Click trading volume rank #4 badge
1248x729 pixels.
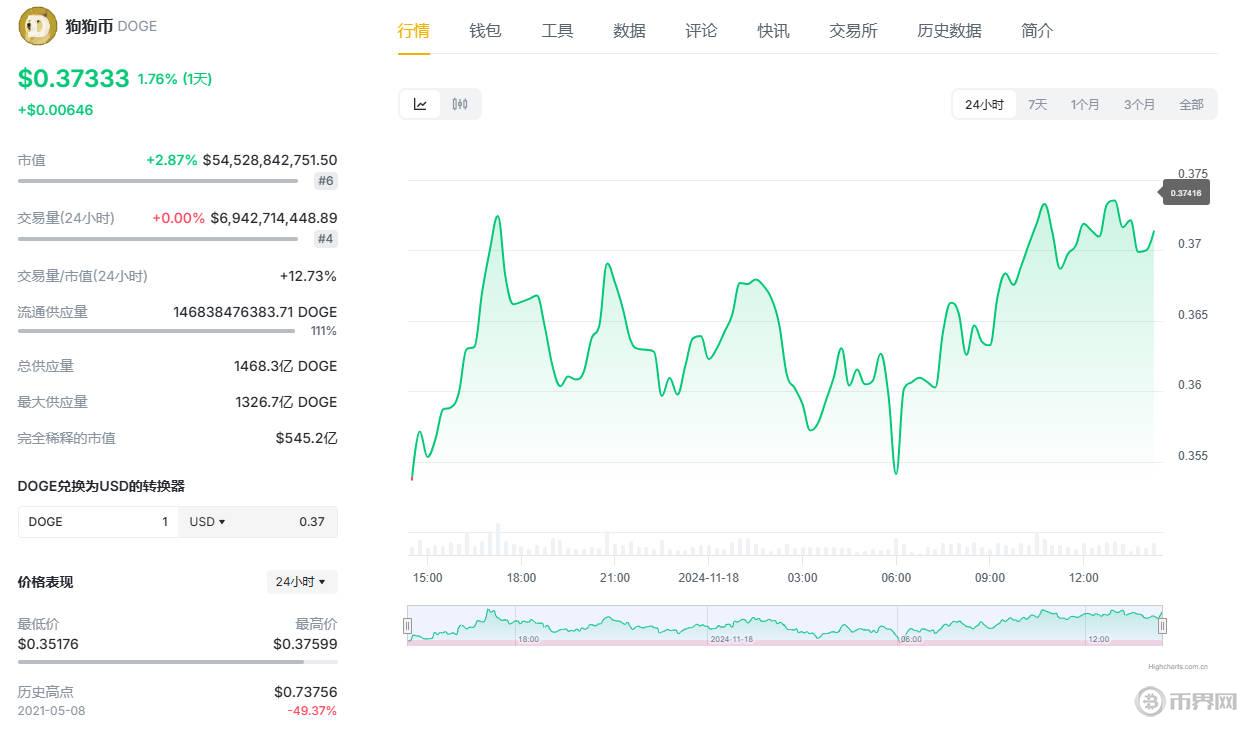pyautogui.click(x=325, y=239)
